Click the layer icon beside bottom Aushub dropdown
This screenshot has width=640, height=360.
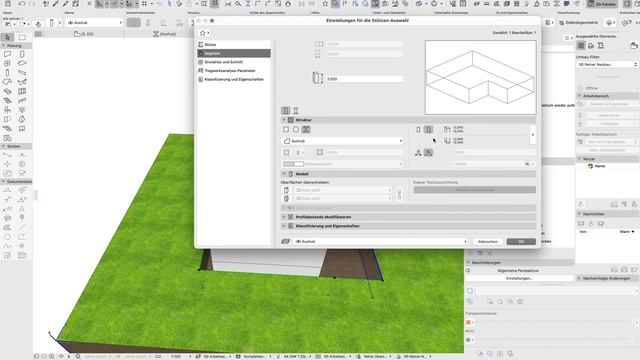tap(285, 242)
